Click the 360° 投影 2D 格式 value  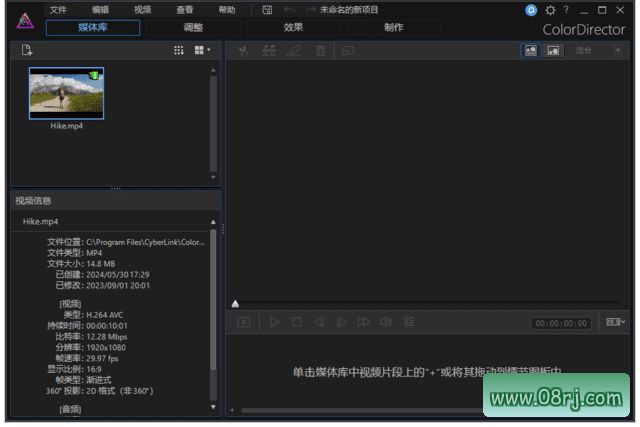[x=119, y=391]
